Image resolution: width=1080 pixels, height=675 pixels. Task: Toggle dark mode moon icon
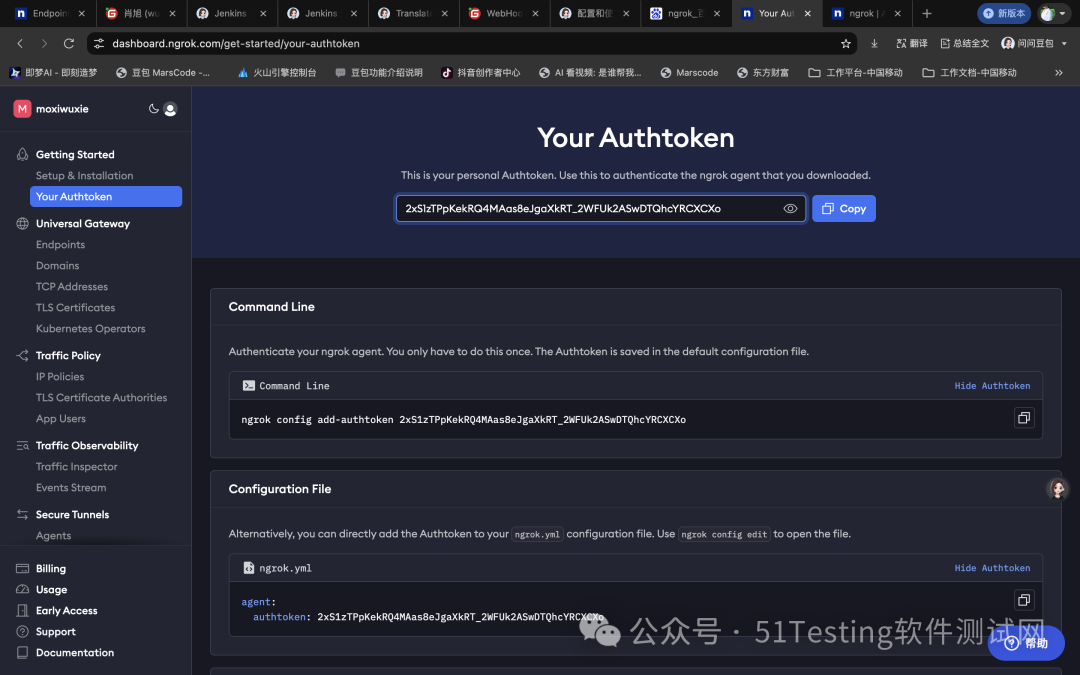(153, 108)
